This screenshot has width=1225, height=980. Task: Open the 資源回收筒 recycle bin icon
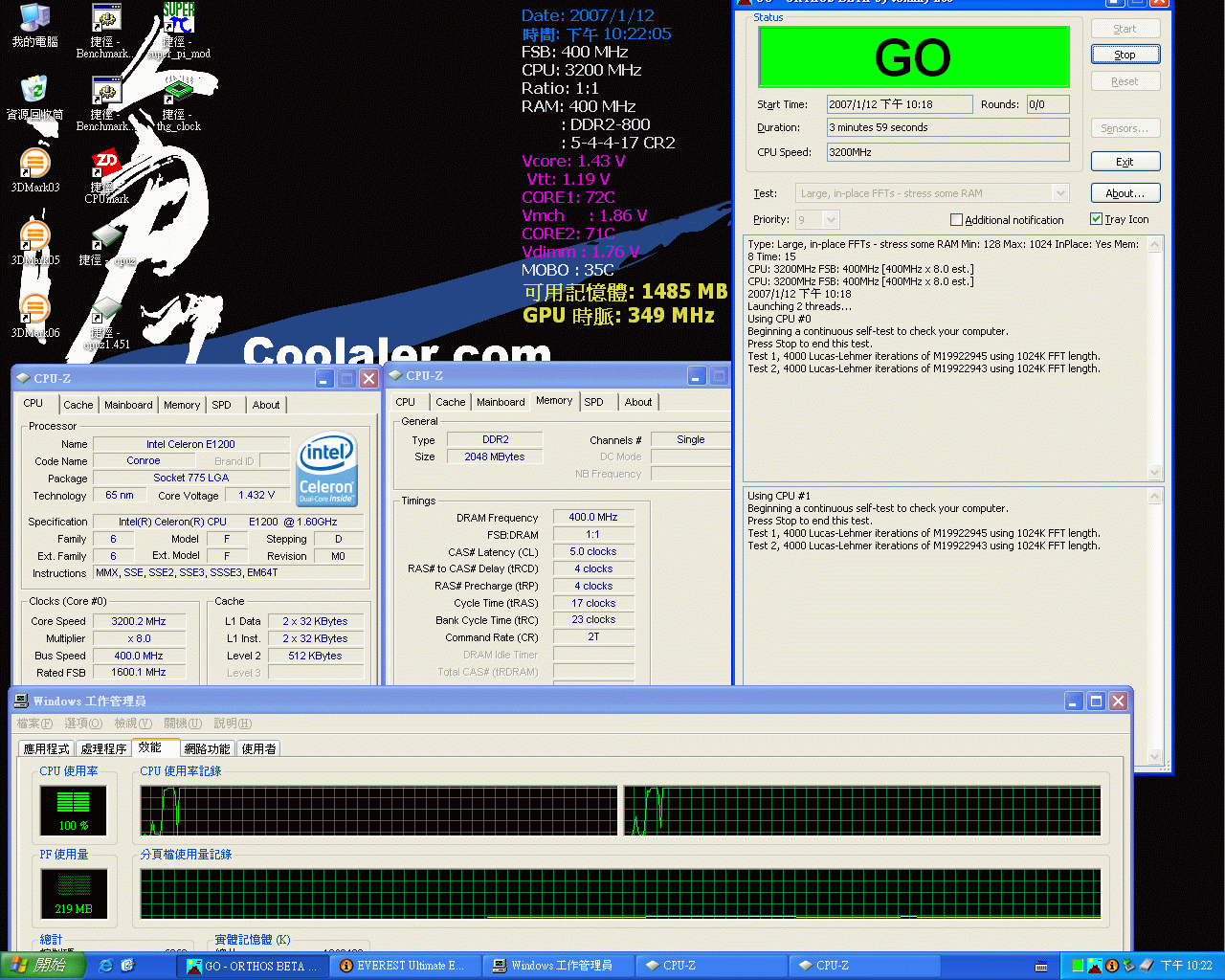34,98
